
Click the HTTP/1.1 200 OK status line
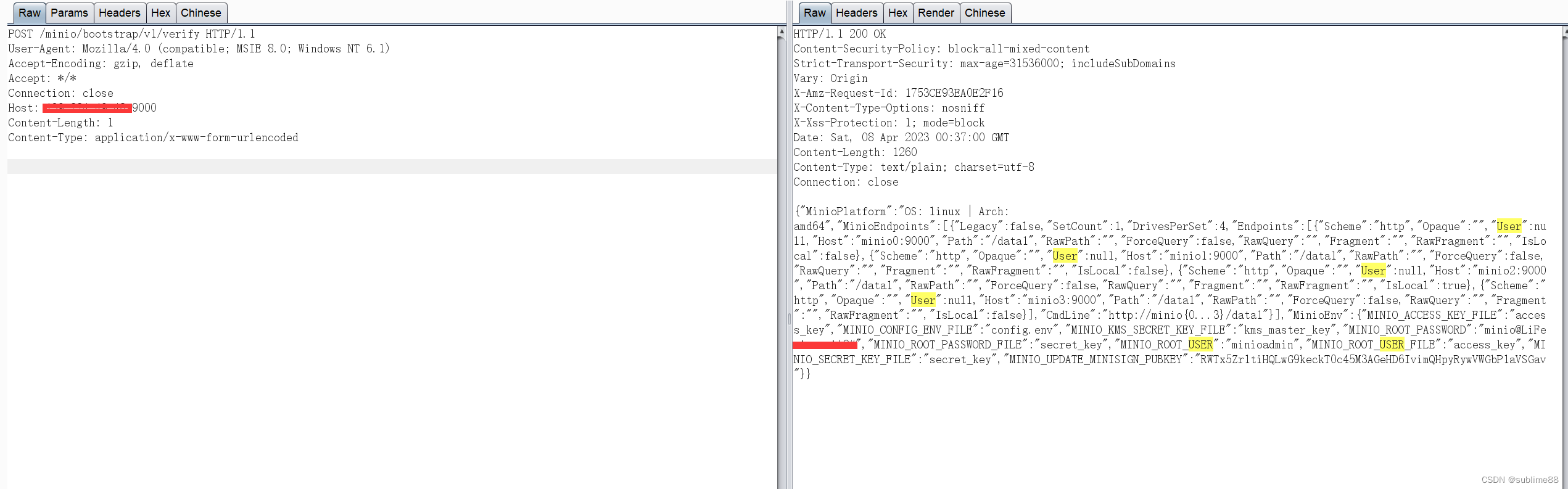coord(840,34)
